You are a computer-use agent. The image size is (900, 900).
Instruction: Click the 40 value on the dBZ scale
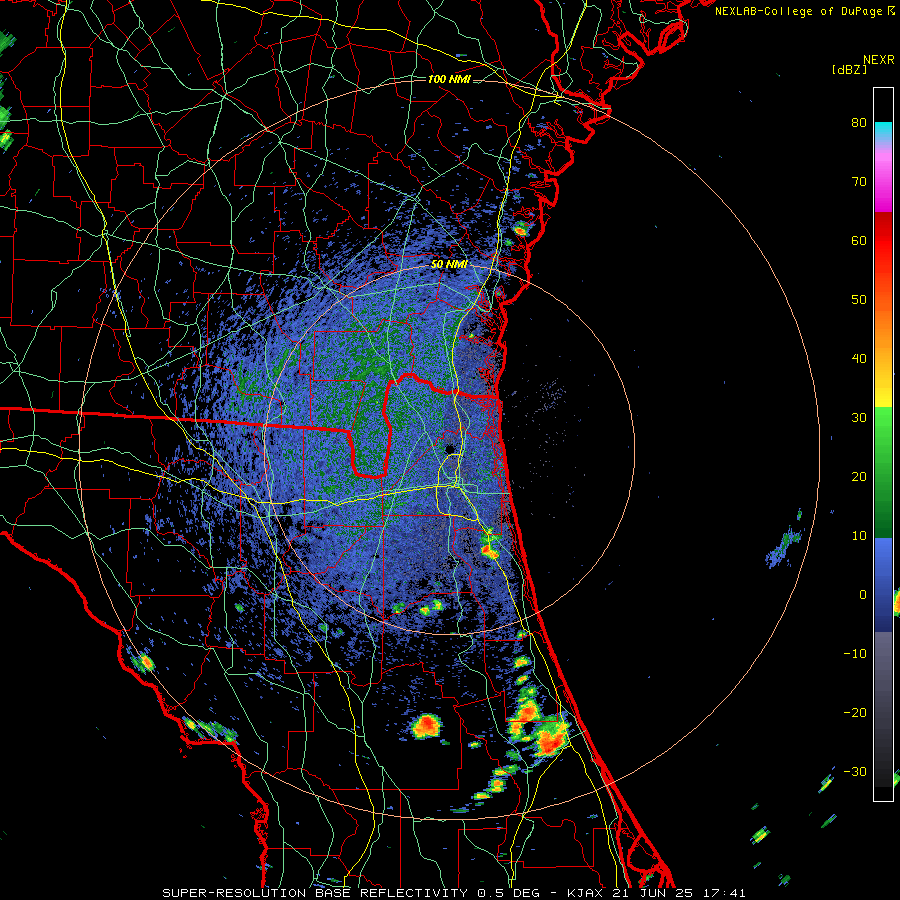coord(859,358)
